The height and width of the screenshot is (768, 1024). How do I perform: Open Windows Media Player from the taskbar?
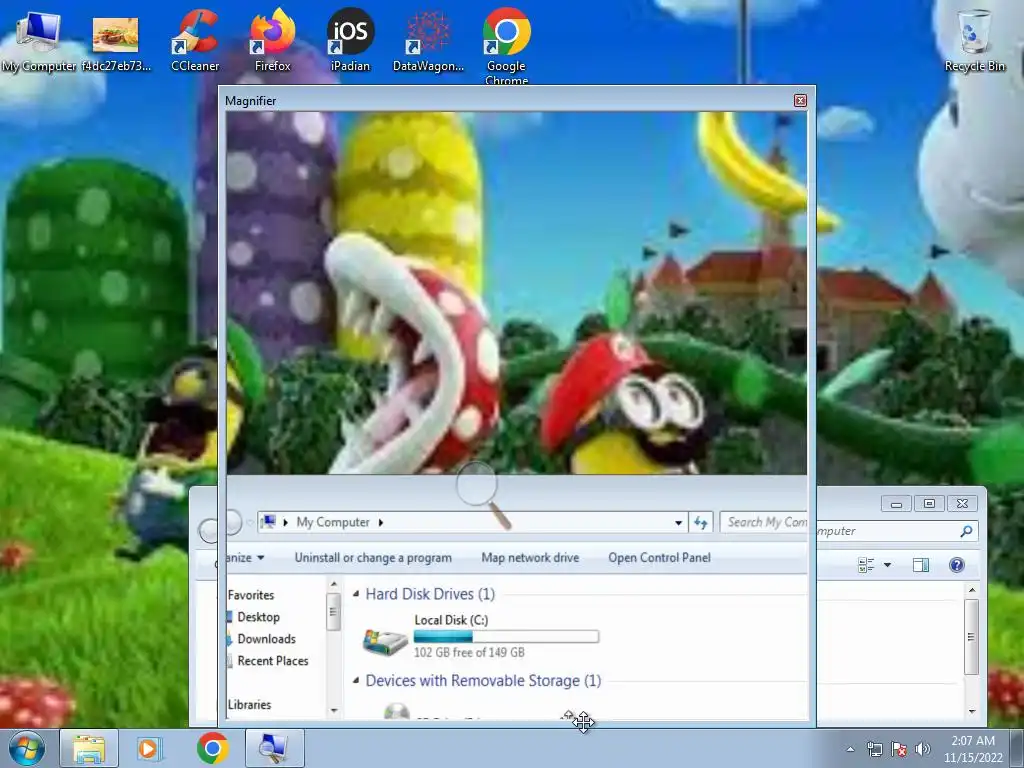click(150, 748)
